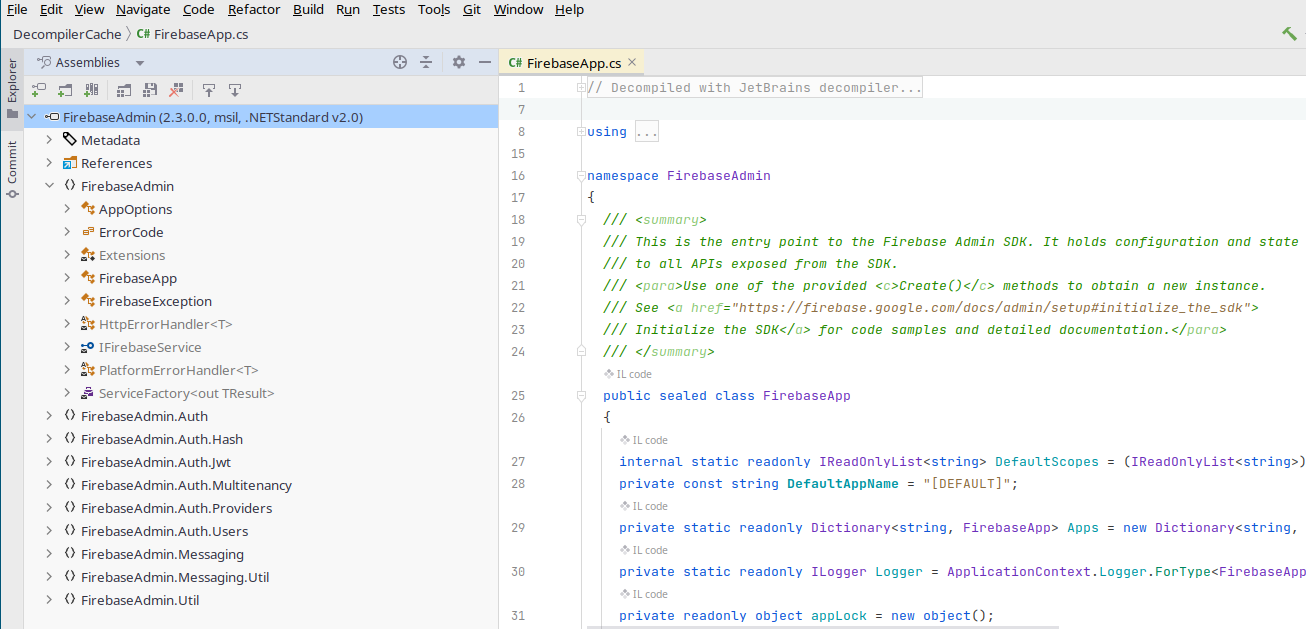Screen dimensions: 1306x629
Task: Click the IFirebaseService interface icon
Action: 88,347
